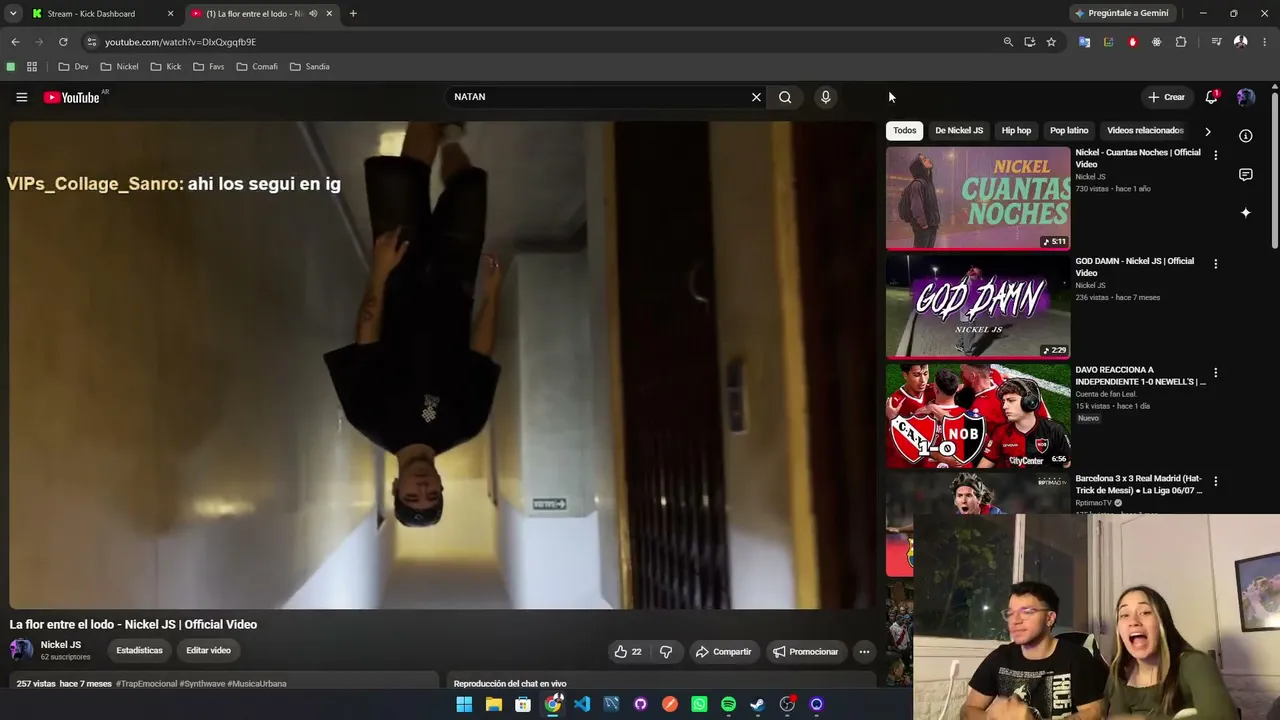Open options for DAVO REACCIONA video
This screenshot has height=720, width=1280.
point(1215,373)
